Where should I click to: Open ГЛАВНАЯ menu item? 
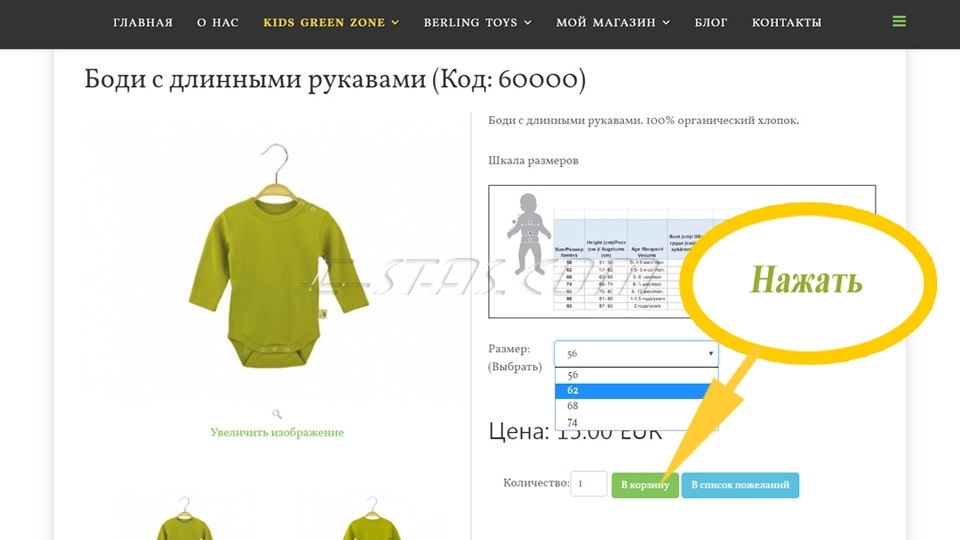143,23
